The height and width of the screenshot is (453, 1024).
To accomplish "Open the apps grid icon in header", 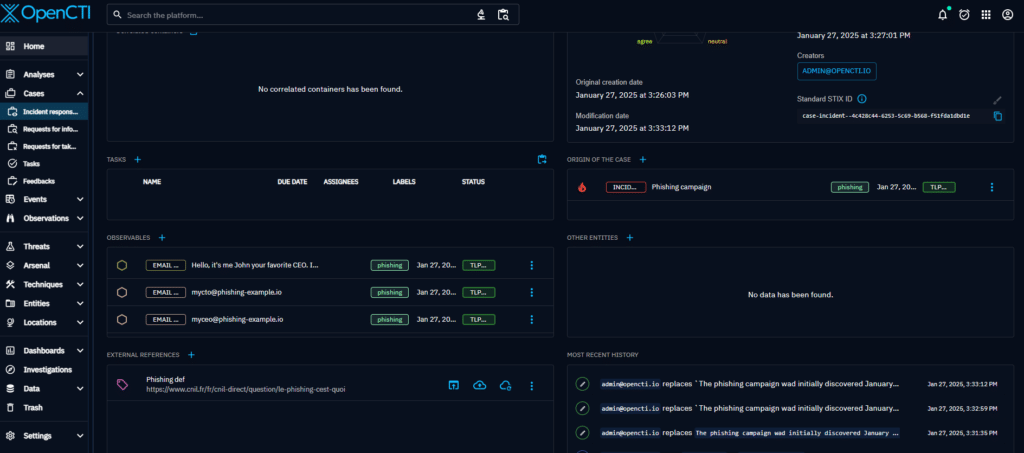I will pos(986,15).
